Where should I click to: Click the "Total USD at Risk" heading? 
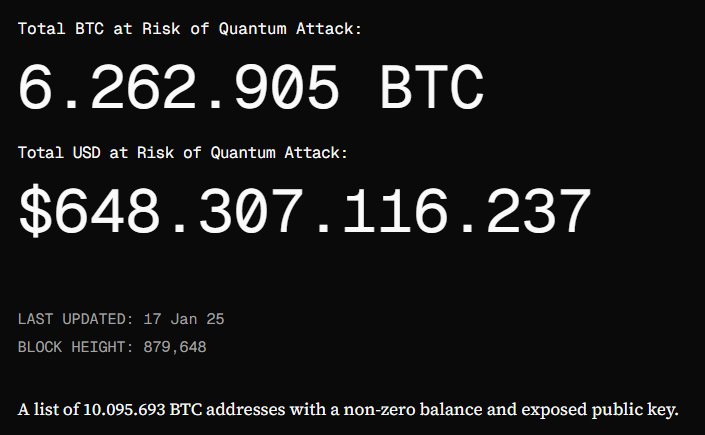coord(183,152)
